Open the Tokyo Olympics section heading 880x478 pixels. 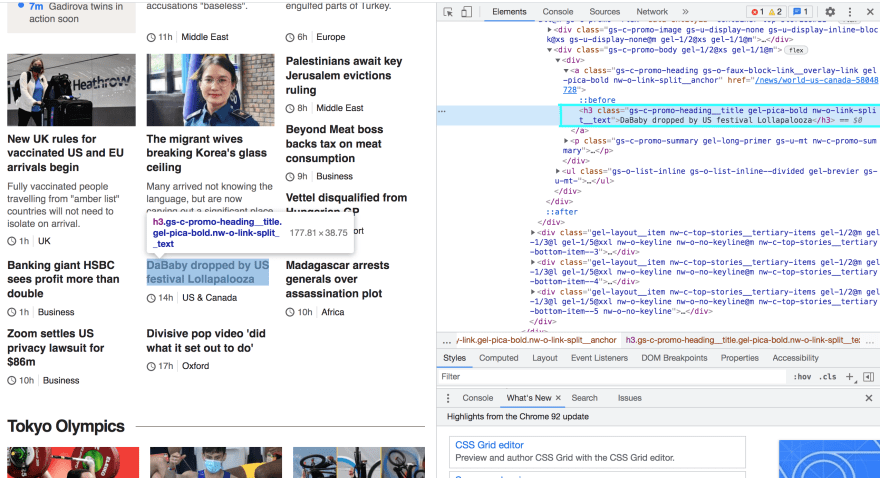pyautogui.click(x=66, y=426)
